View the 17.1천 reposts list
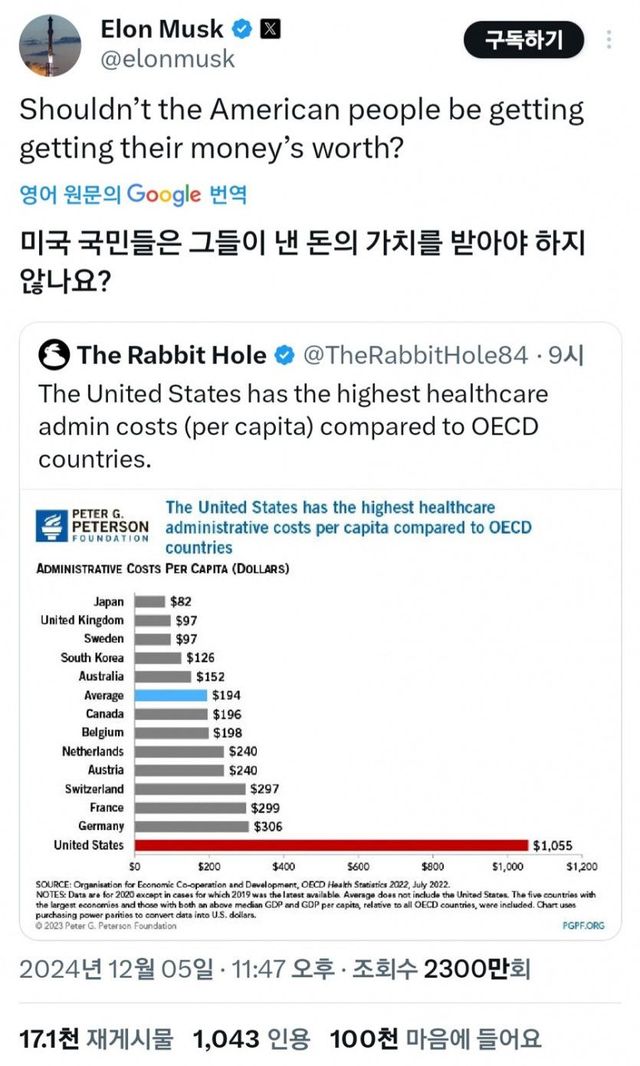The image size is (640, 1066). tap(96, 1038)
